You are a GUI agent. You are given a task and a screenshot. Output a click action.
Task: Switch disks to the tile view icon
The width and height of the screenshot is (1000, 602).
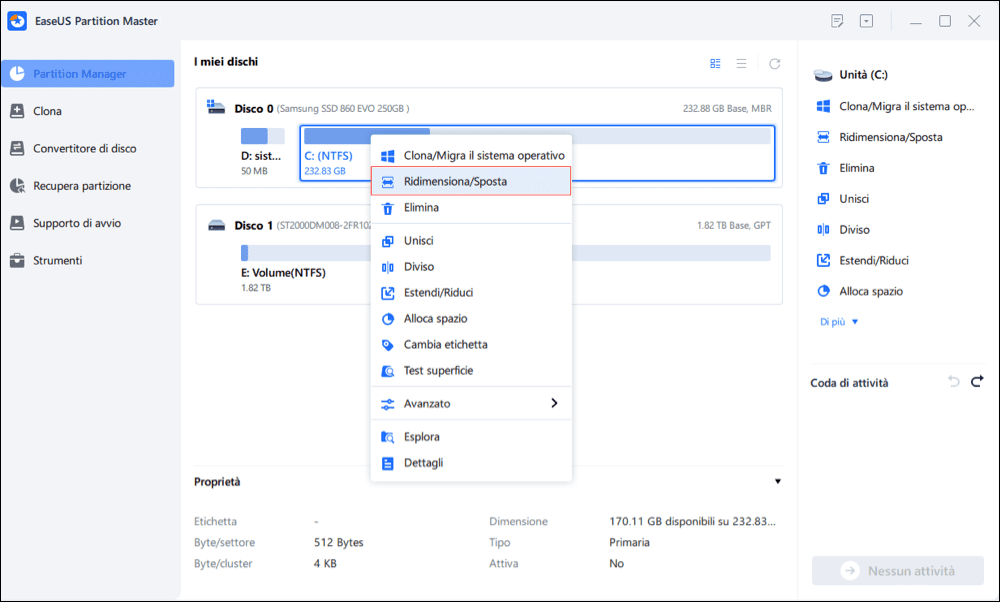[716, 64]
